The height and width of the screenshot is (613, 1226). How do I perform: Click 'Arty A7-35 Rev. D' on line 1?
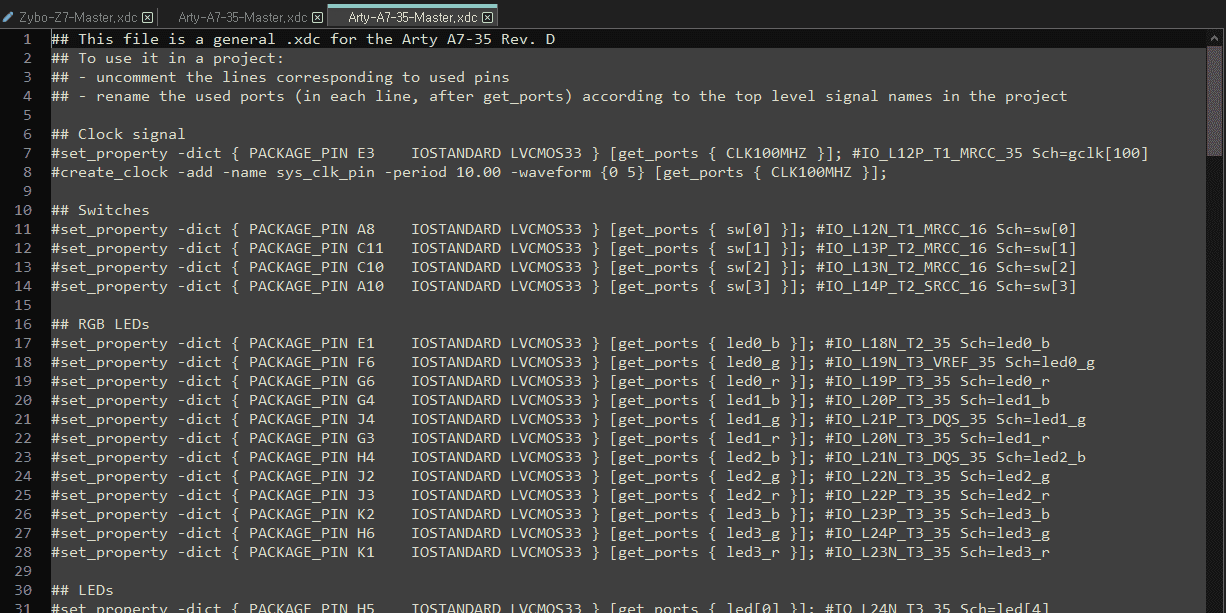pos(478,39)
